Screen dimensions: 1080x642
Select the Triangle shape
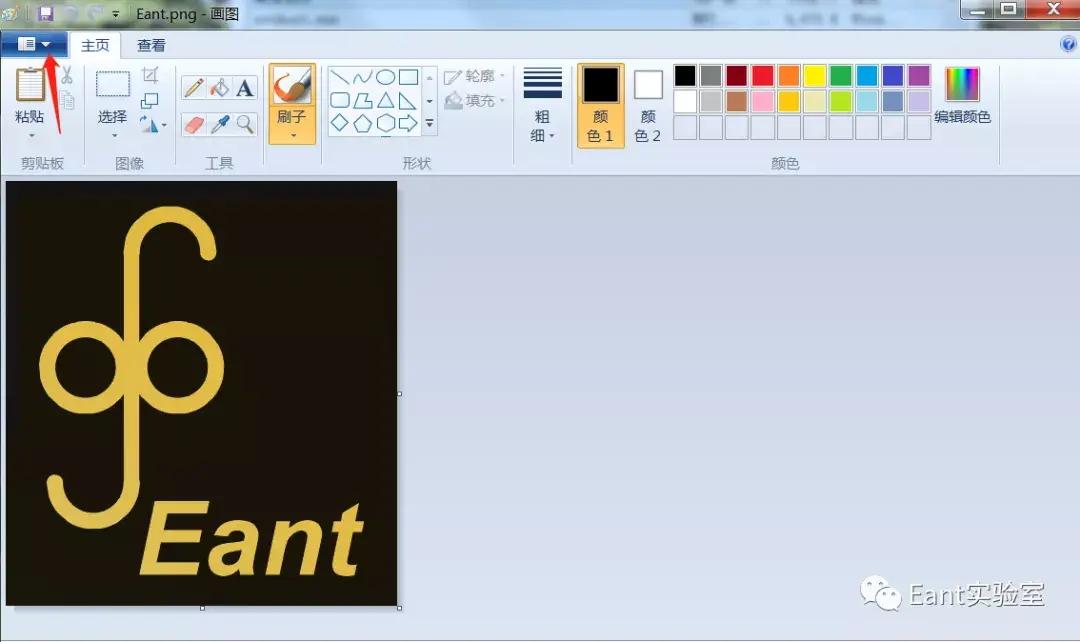tap(386, 101)
